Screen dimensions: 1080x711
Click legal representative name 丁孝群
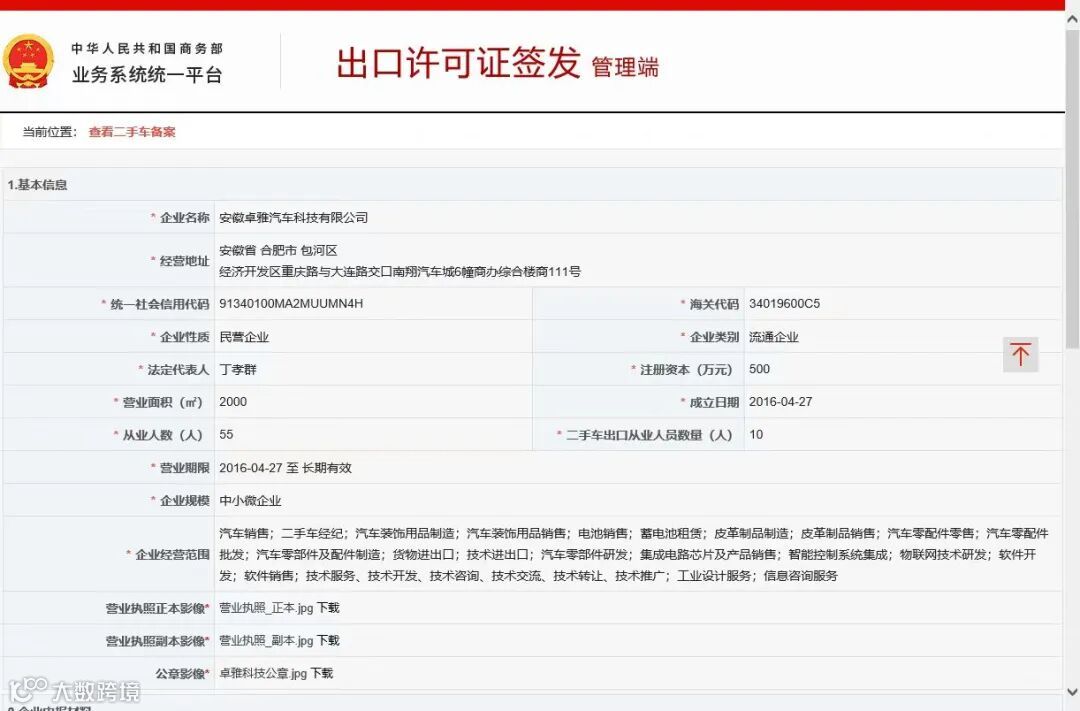pos(238,369)
